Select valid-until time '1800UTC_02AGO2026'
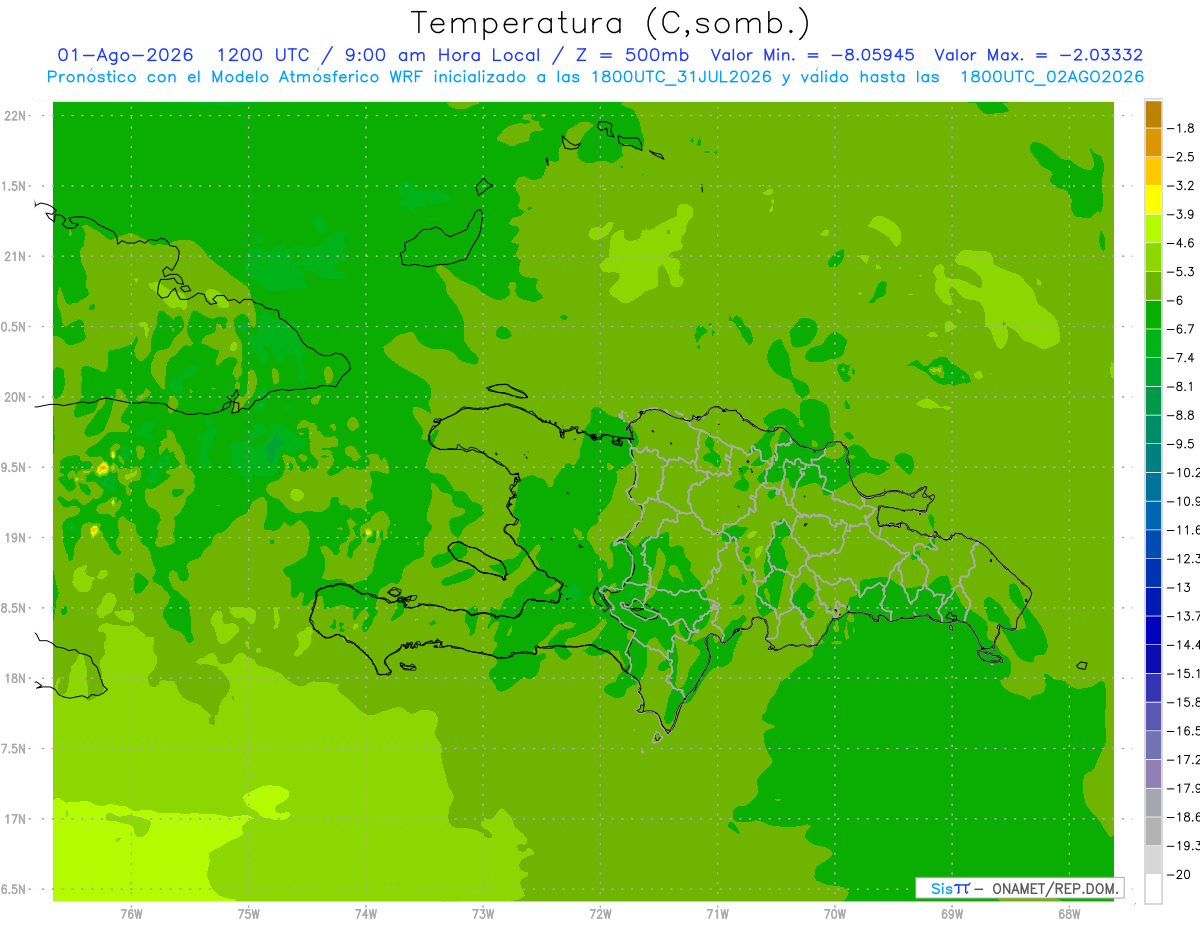The width and height of the screenshot is (1200, 927). point(1052,77)
